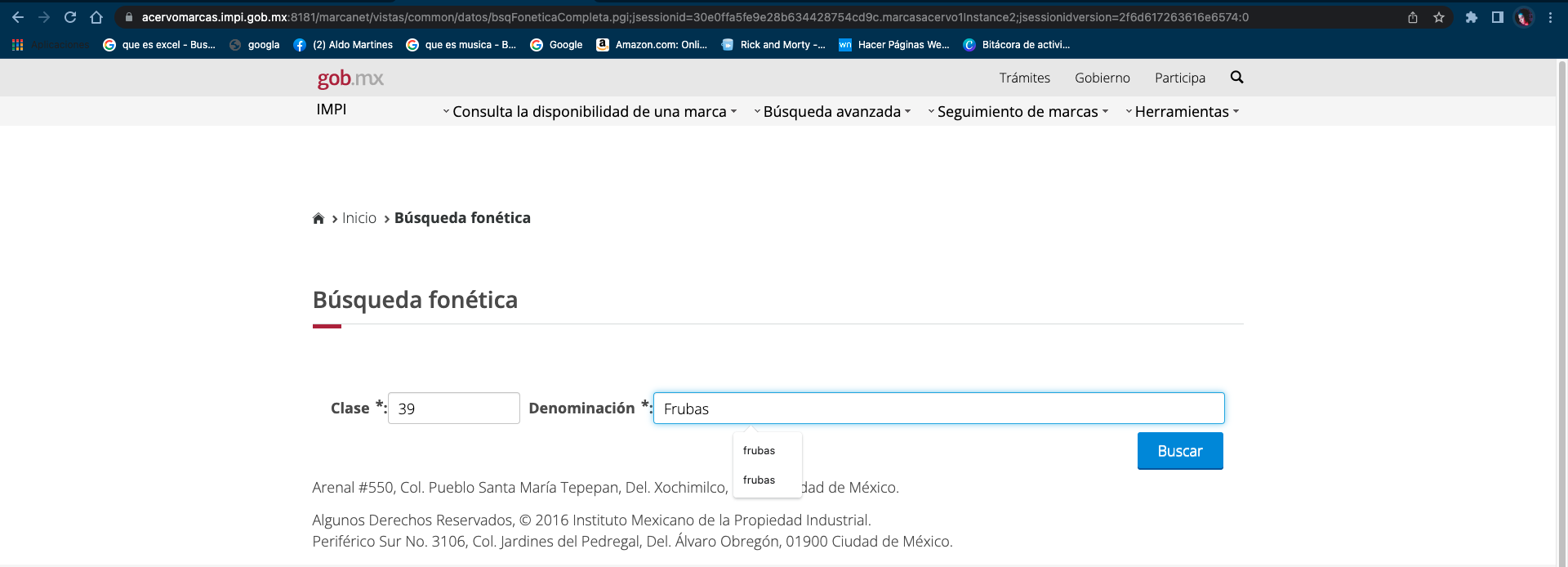This screenshot has height=567, width=1568.
Task: Expand the Búsqueda avanzada dropdown
Action: 831,112
